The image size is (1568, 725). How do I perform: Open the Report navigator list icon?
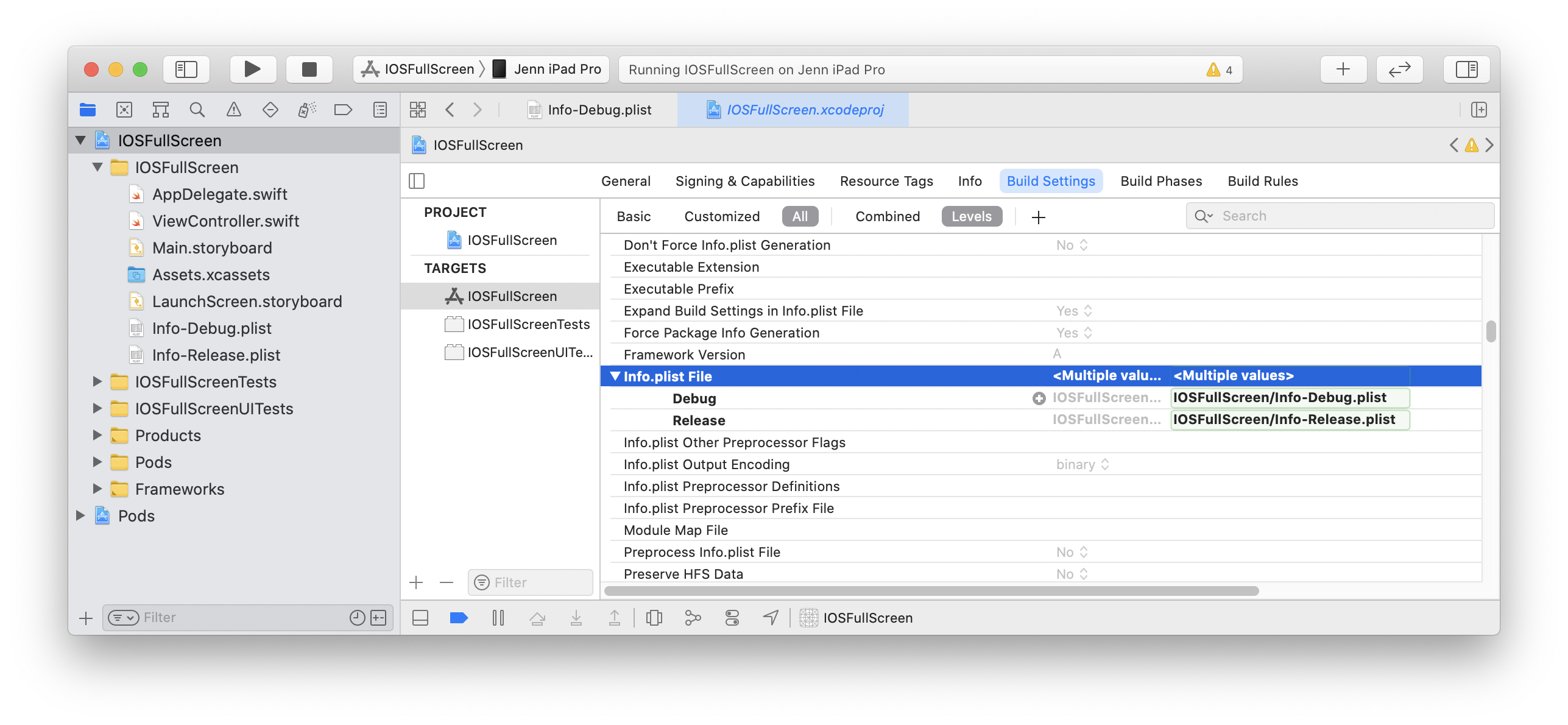tap(379, 110)
